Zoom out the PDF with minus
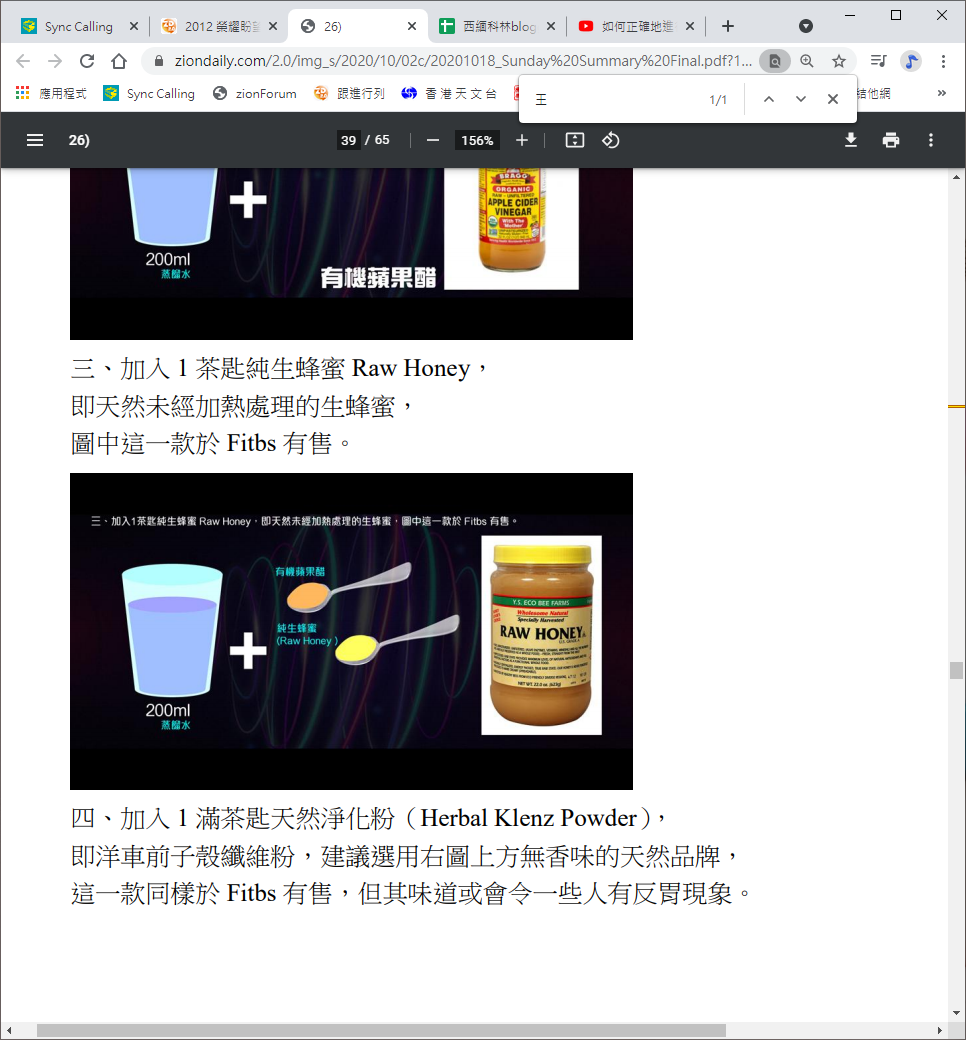Screen dimensions: 966x1040 coord(433,140)
